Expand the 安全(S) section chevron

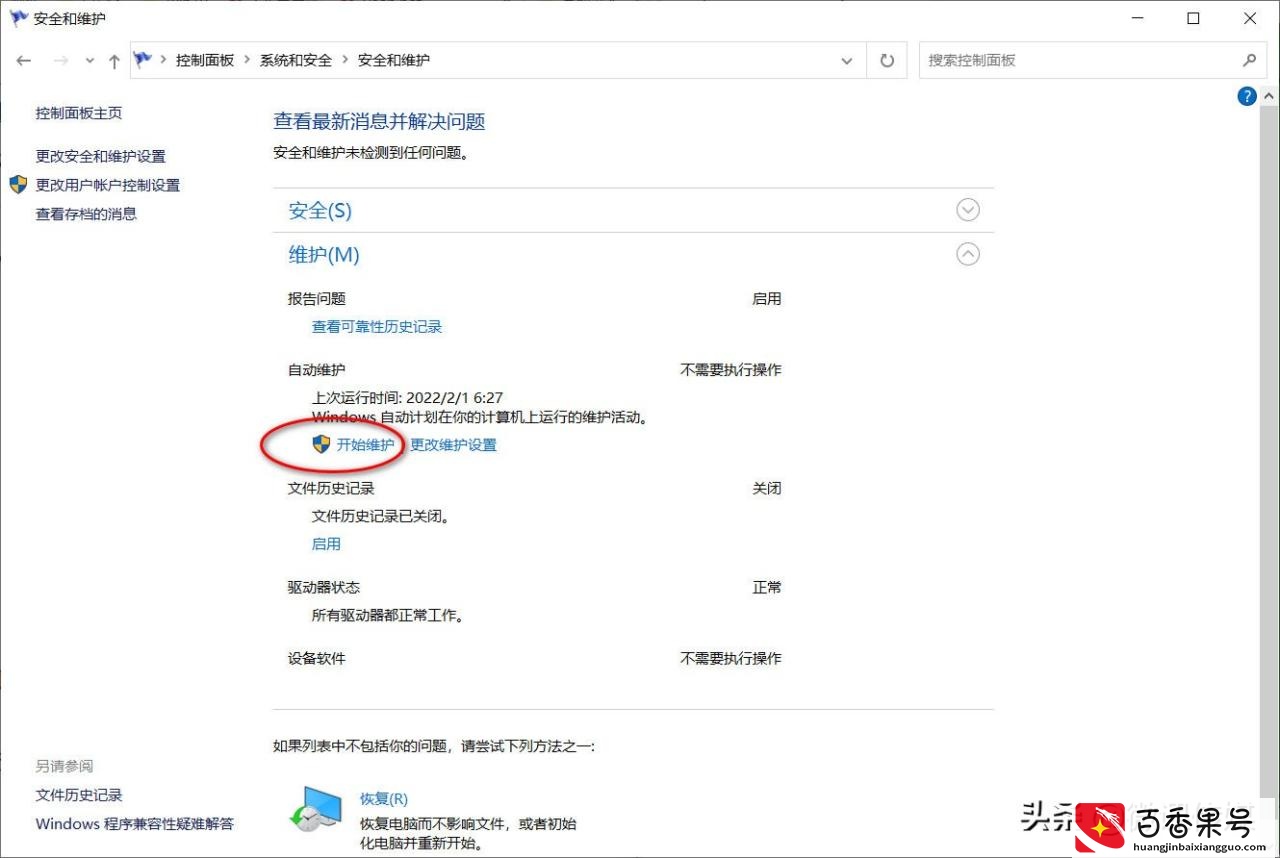(968, 210)
